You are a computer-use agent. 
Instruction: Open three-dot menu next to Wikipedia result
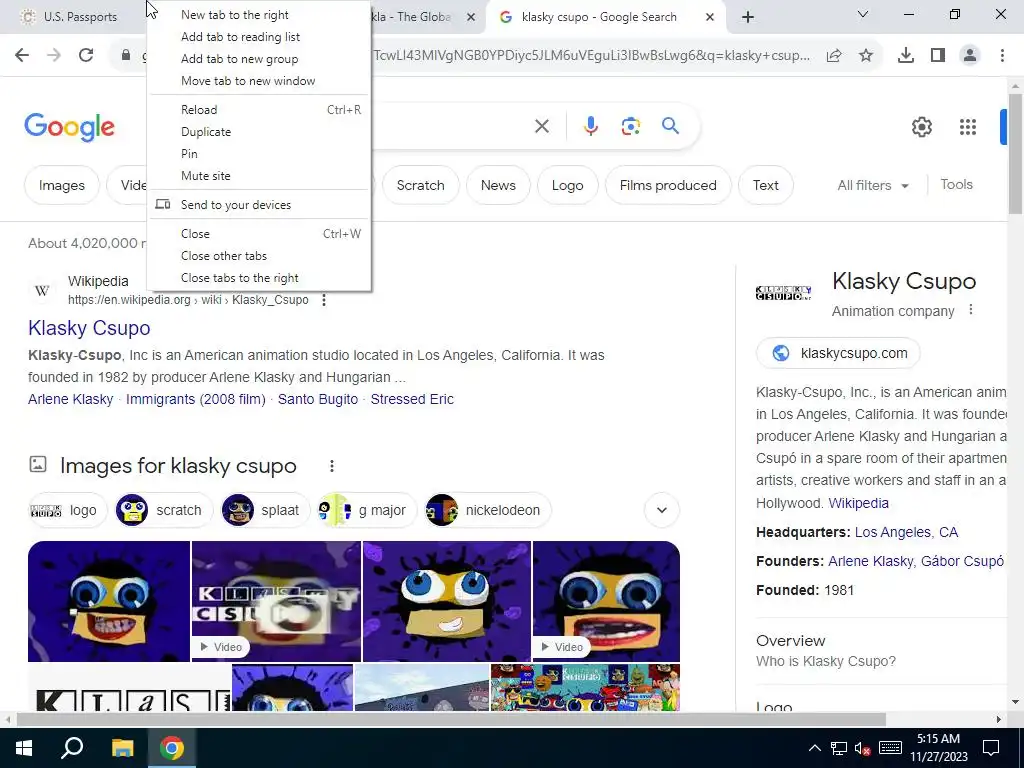pos(324,300)
